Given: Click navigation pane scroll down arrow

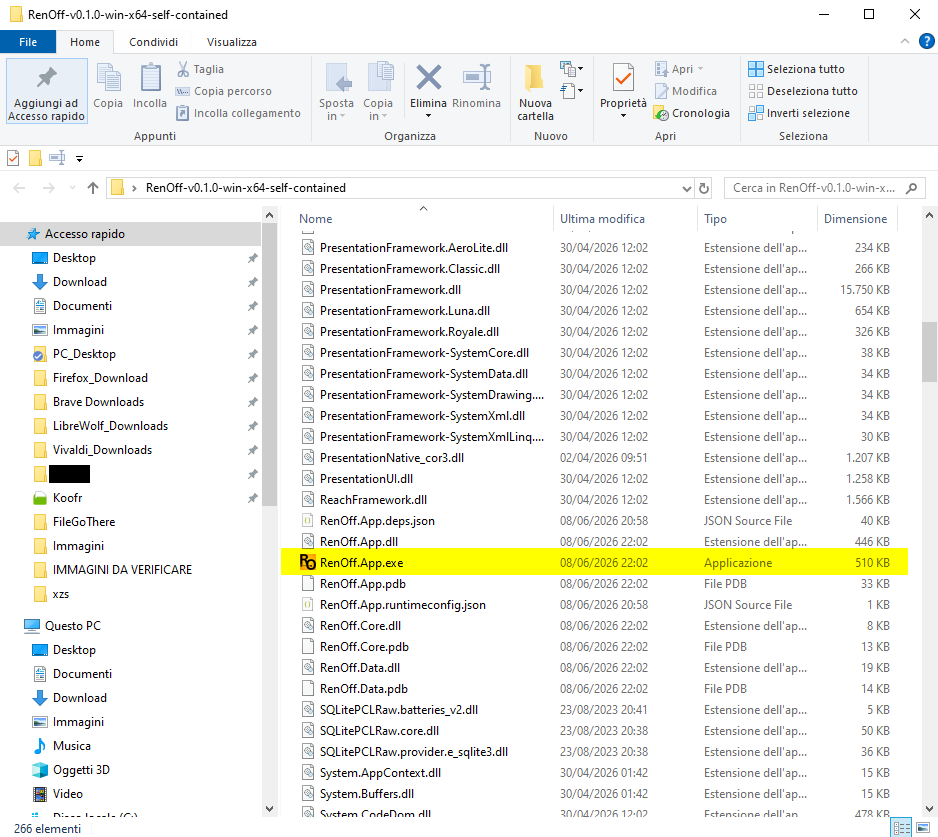Looking at the screenshot, I should pos(269,809).
